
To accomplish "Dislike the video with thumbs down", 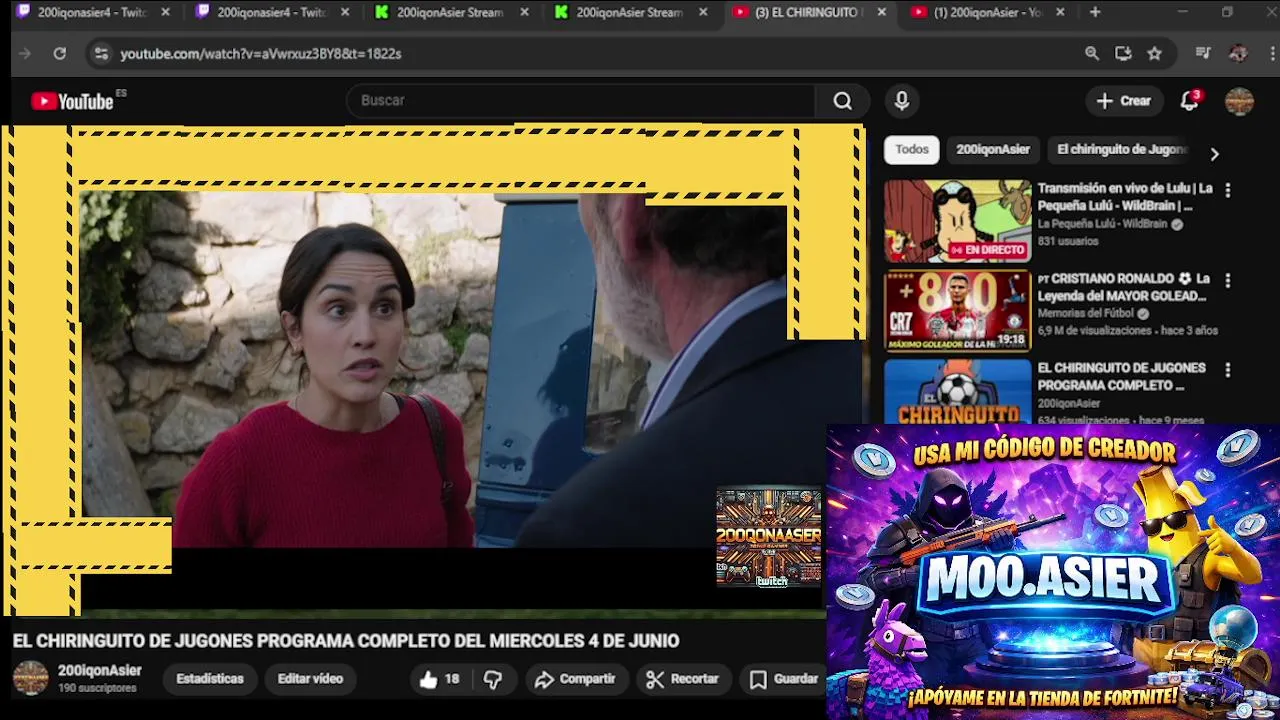I will 493,679.
